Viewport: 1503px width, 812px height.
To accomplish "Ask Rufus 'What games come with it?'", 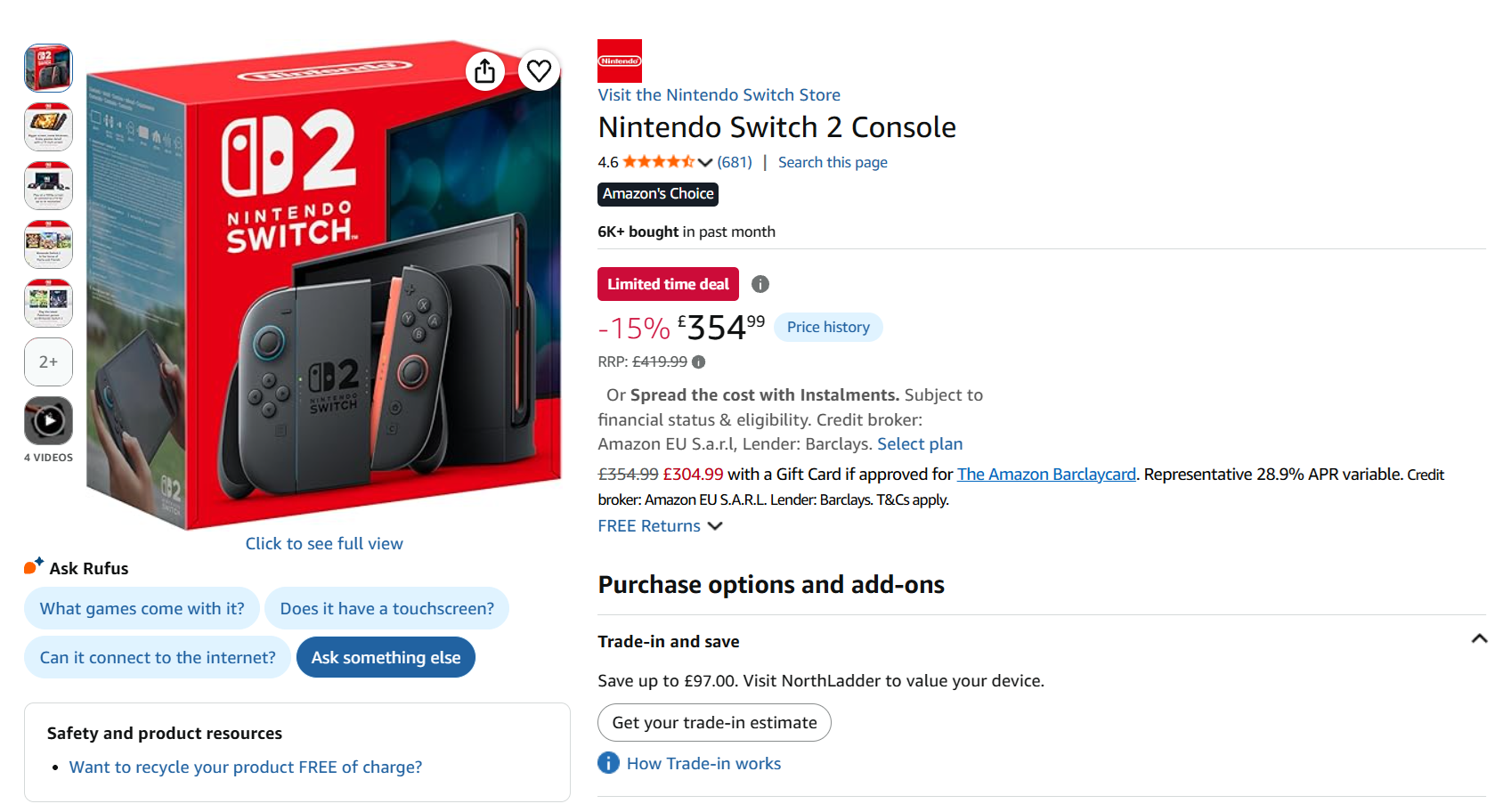I will pos(142,608).
